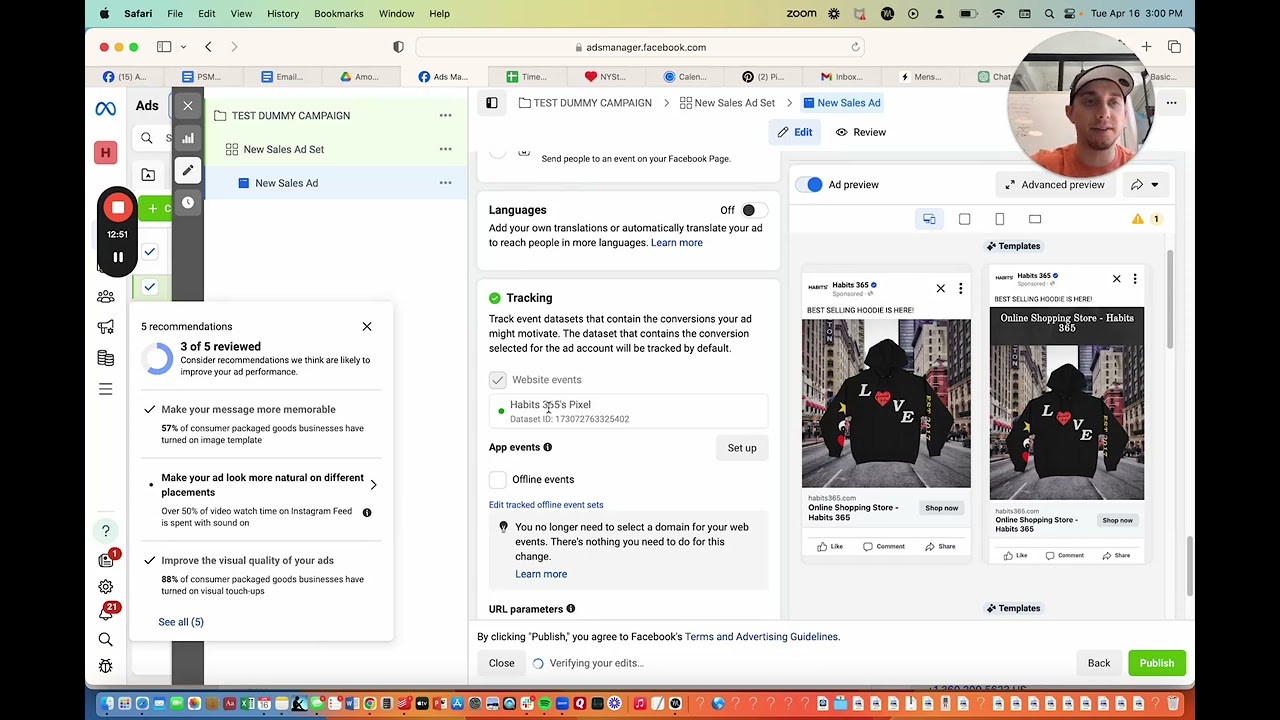This screenshot has height=720, width=1280.
Task: Open TEST DUMMY CAMPAIGN more options
Action: pos(445,116)
